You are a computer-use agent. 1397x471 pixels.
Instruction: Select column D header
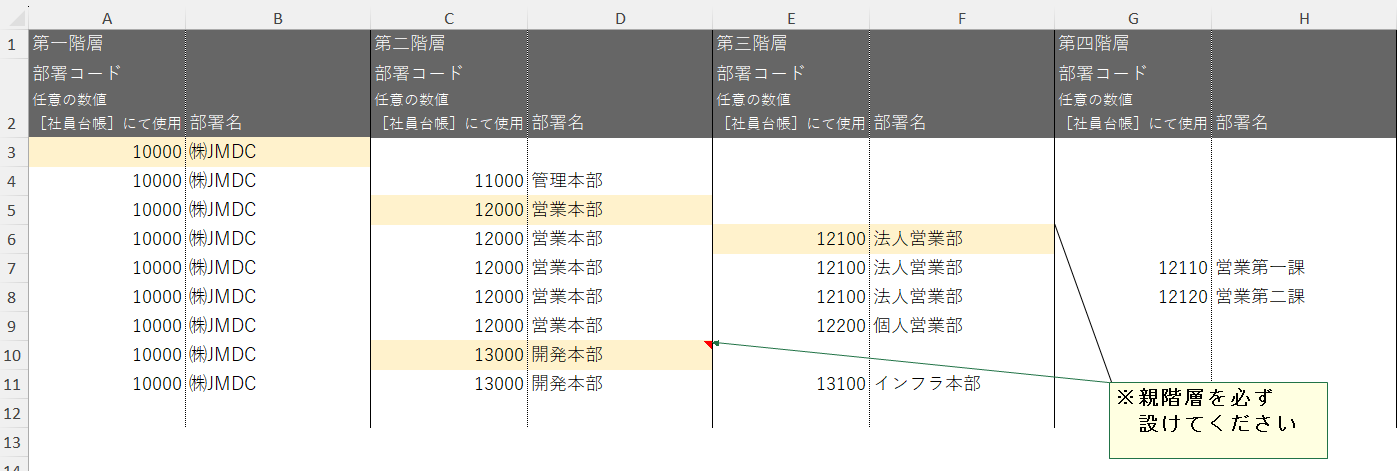620,18
